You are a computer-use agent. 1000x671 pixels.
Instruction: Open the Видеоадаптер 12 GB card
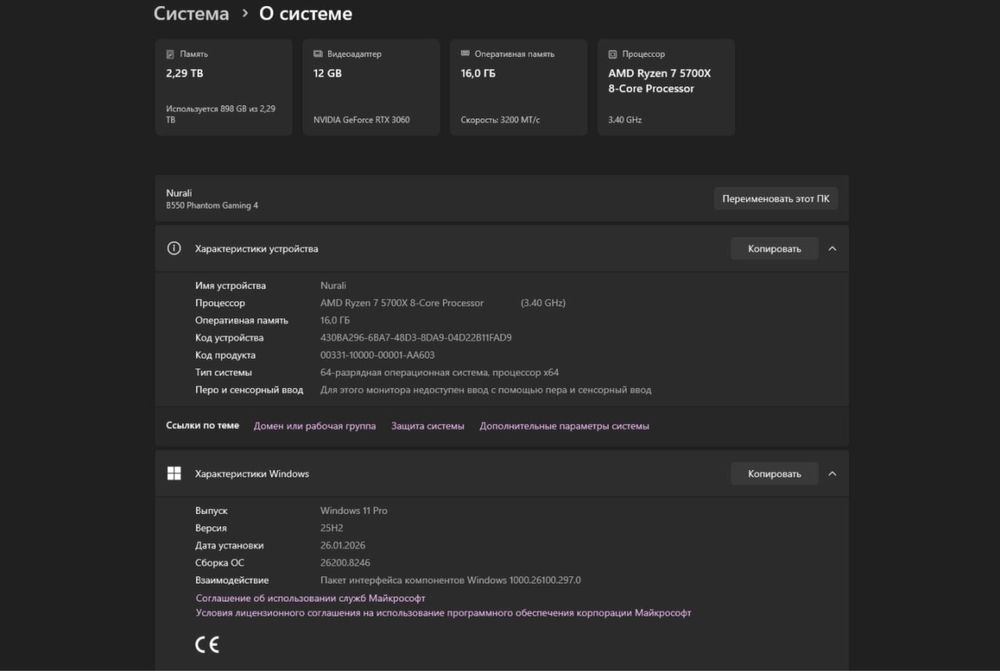click(x=371, y=87)
